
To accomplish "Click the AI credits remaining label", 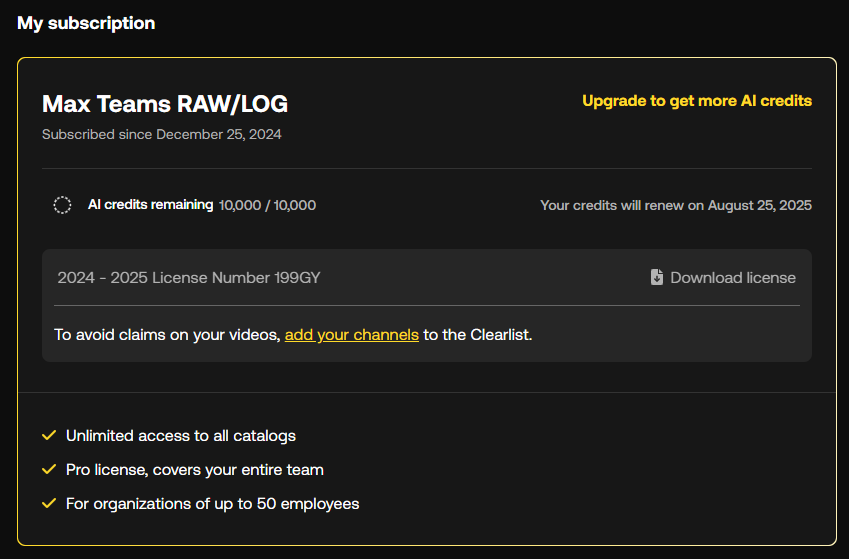I will (x=150, y=205).
